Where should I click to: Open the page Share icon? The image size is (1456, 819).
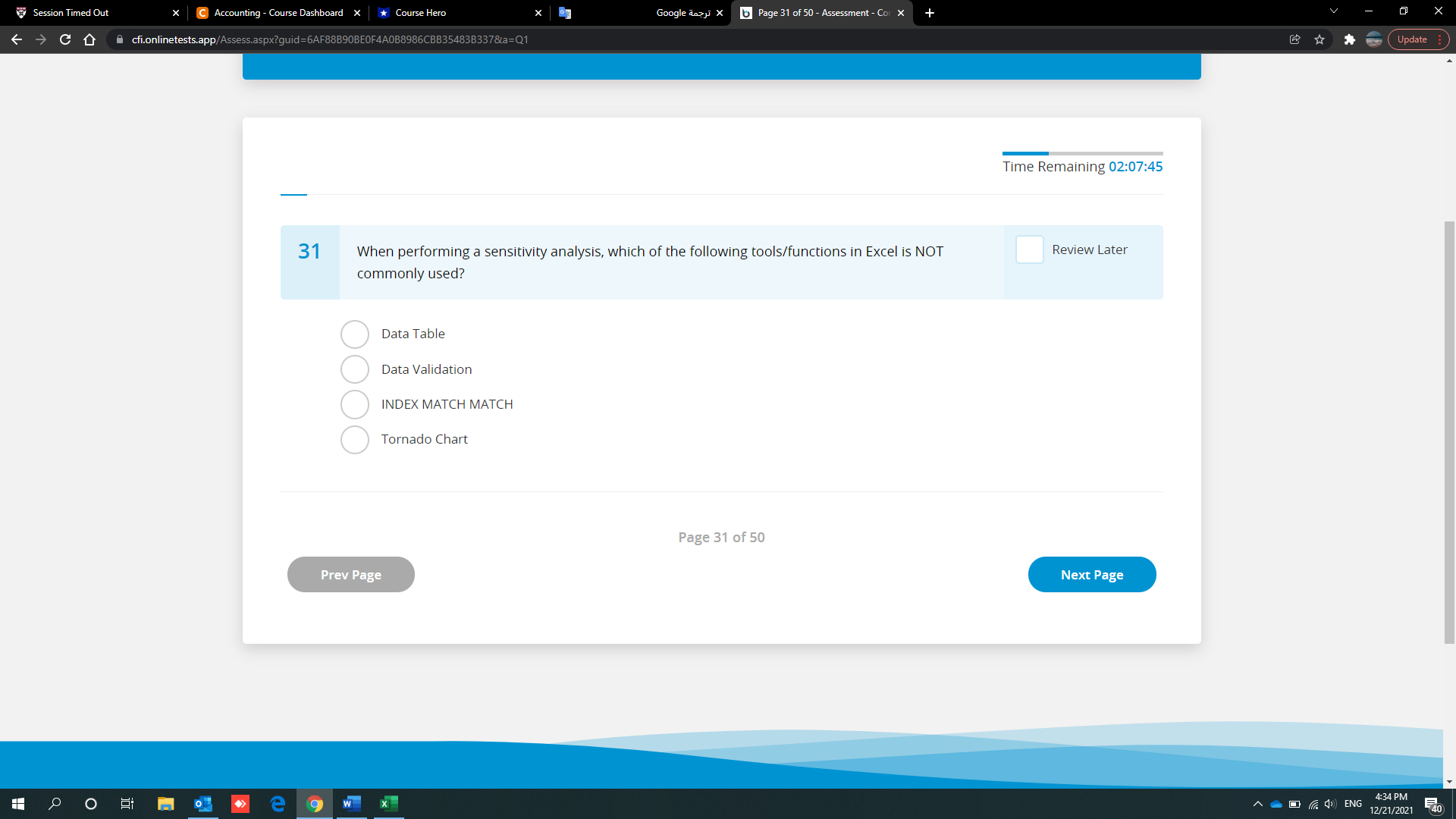(x=1295, y=39)
